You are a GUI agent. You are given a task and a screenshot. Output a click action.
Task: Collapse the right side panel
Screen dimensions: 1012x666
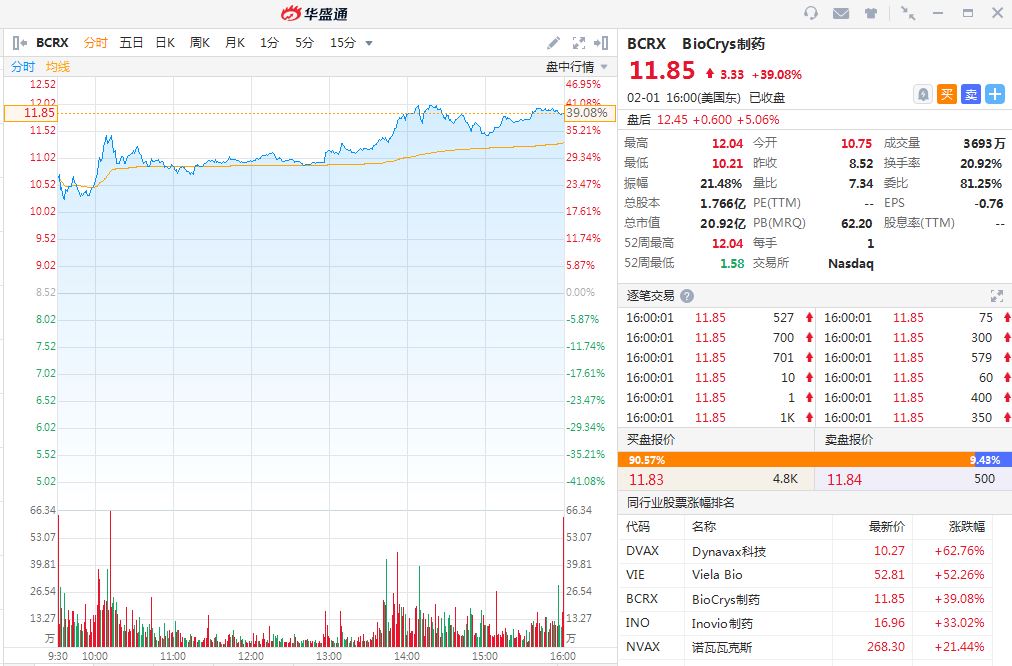[x=601, y=43]
